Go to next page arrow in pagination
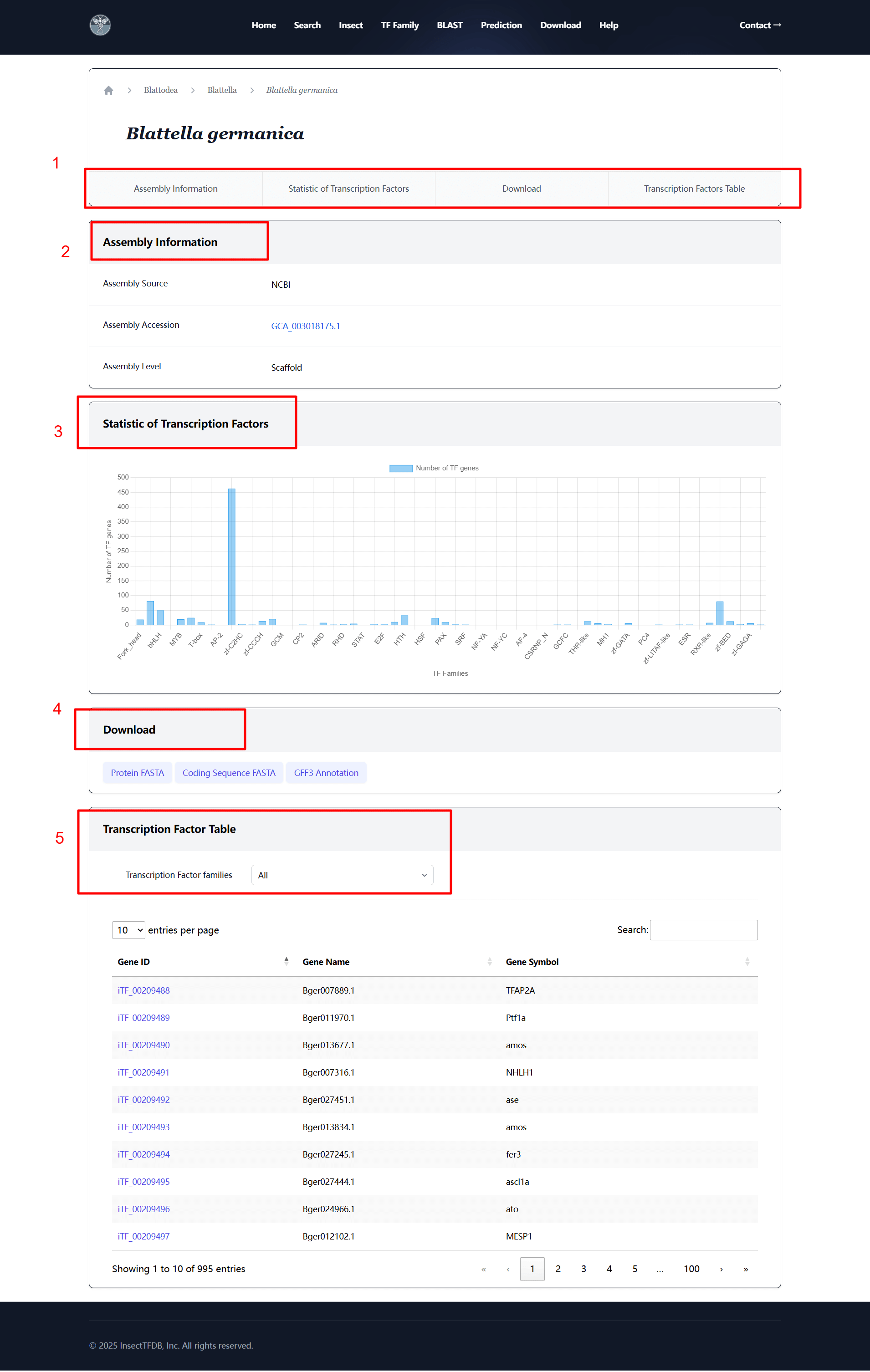This screenshot has width=870, height=1372. click(x=721, y=1269)
